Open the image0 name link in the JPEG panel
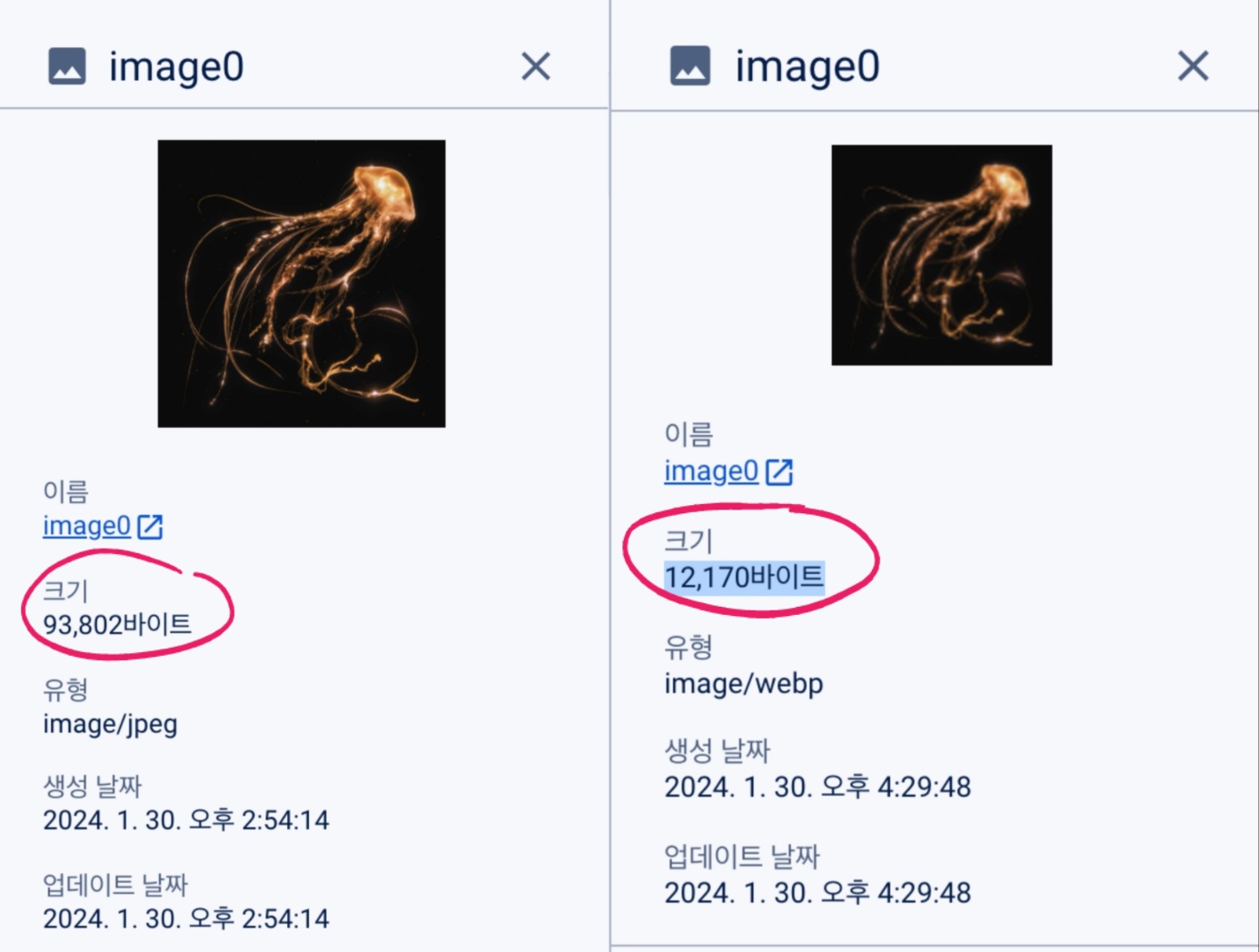1259x952 pixels. point(87,526)
